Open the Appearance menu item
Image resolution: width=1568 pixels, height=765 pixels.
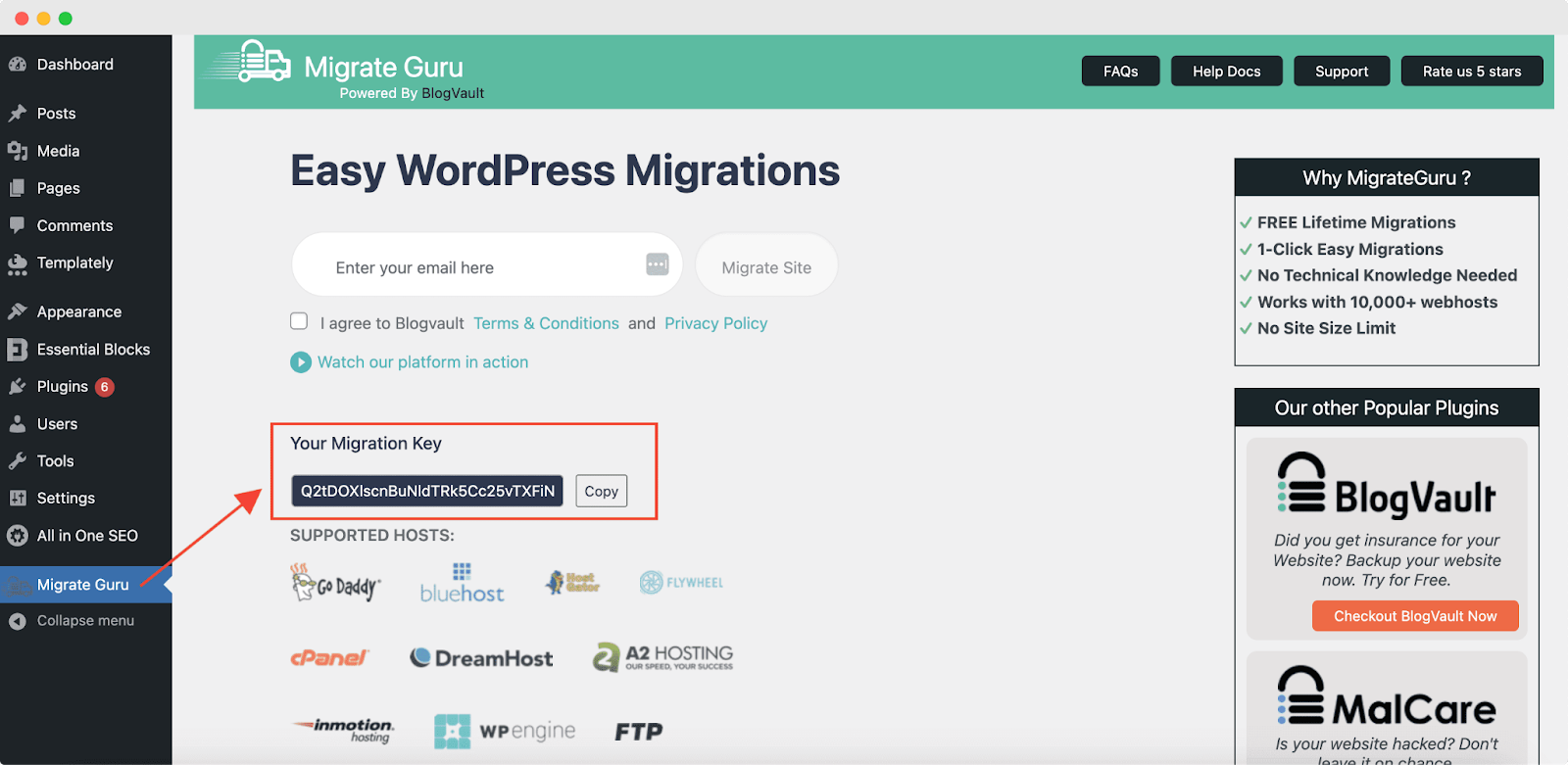(78, 312)
